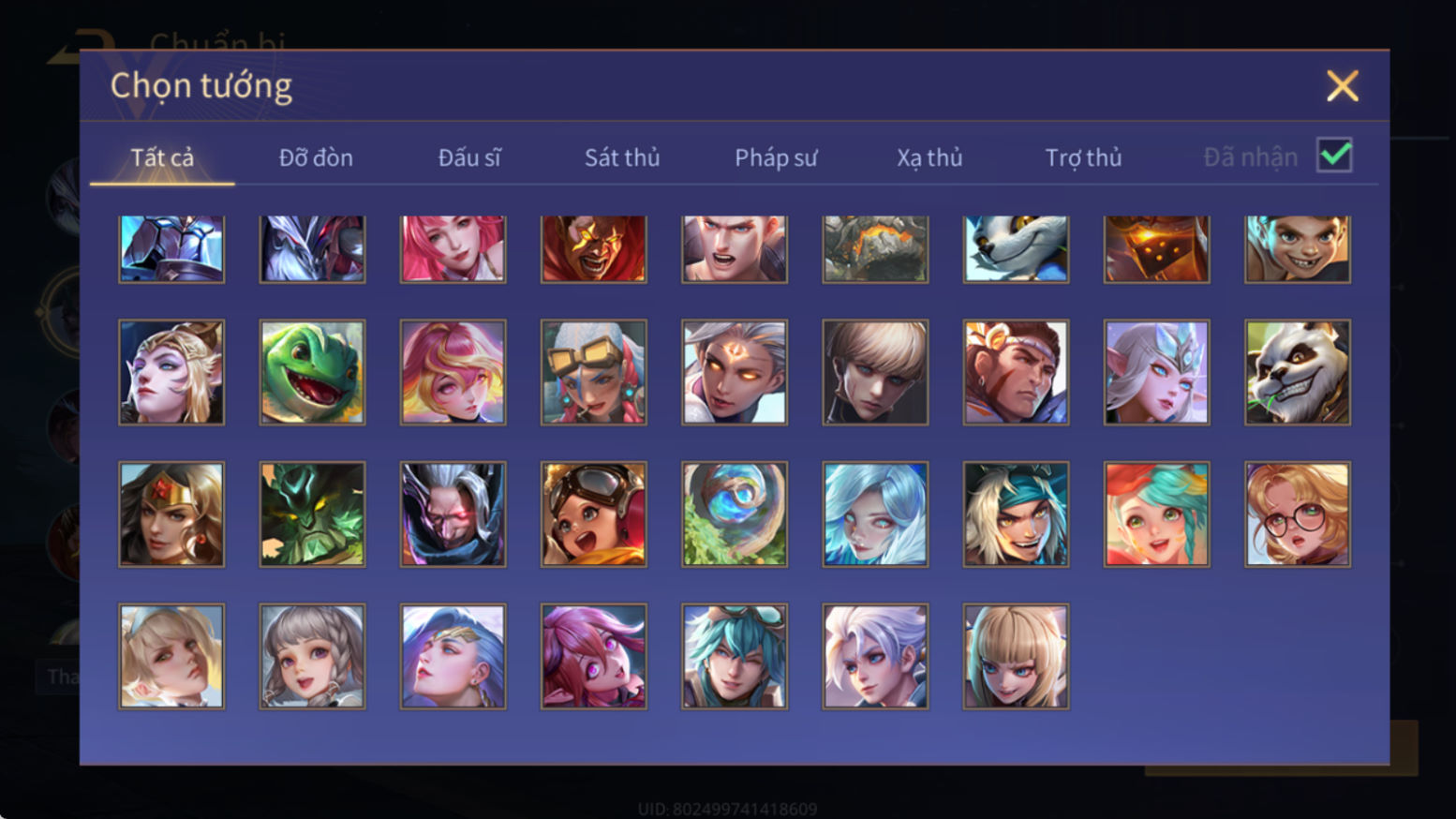Pick the Wonder Woman hero portrait
Image resolution: width=1456 pixels, height=819 pixels.
click(x=171, y=514)
